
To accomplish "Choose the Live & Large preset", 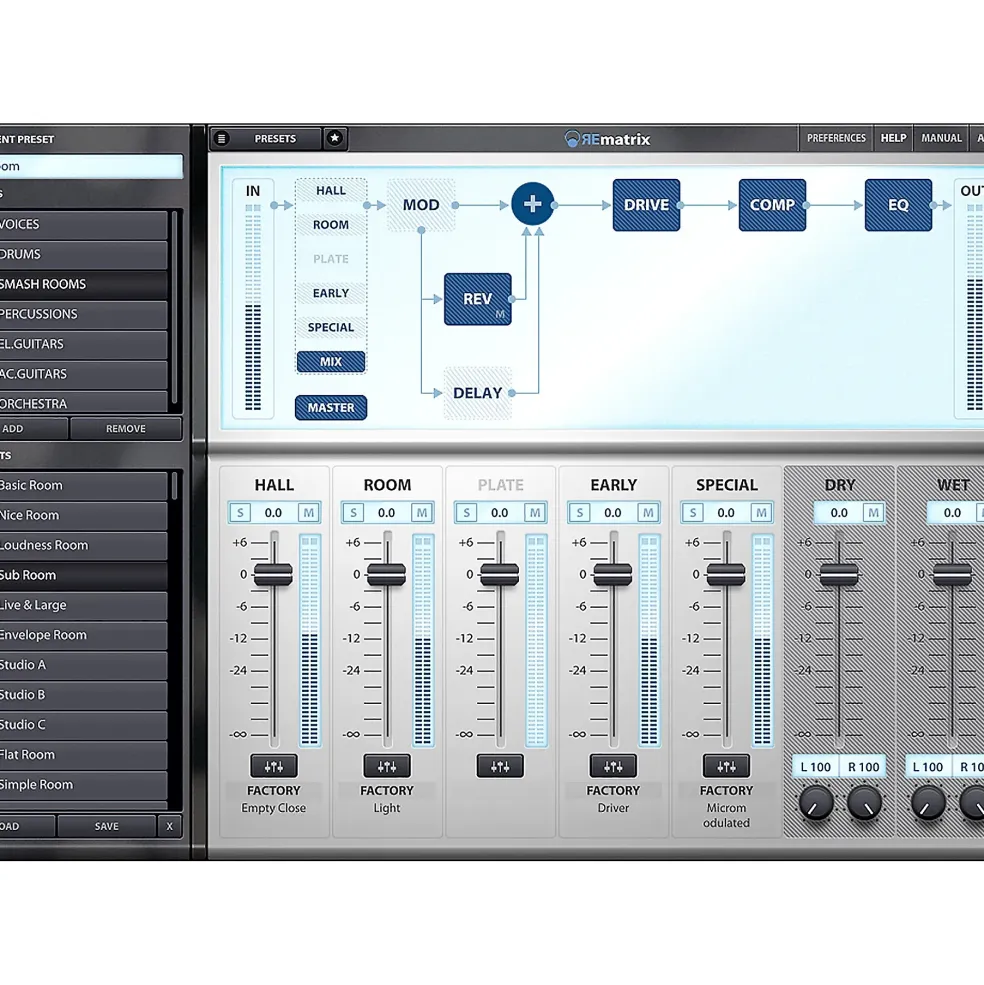I will (83, 605).
